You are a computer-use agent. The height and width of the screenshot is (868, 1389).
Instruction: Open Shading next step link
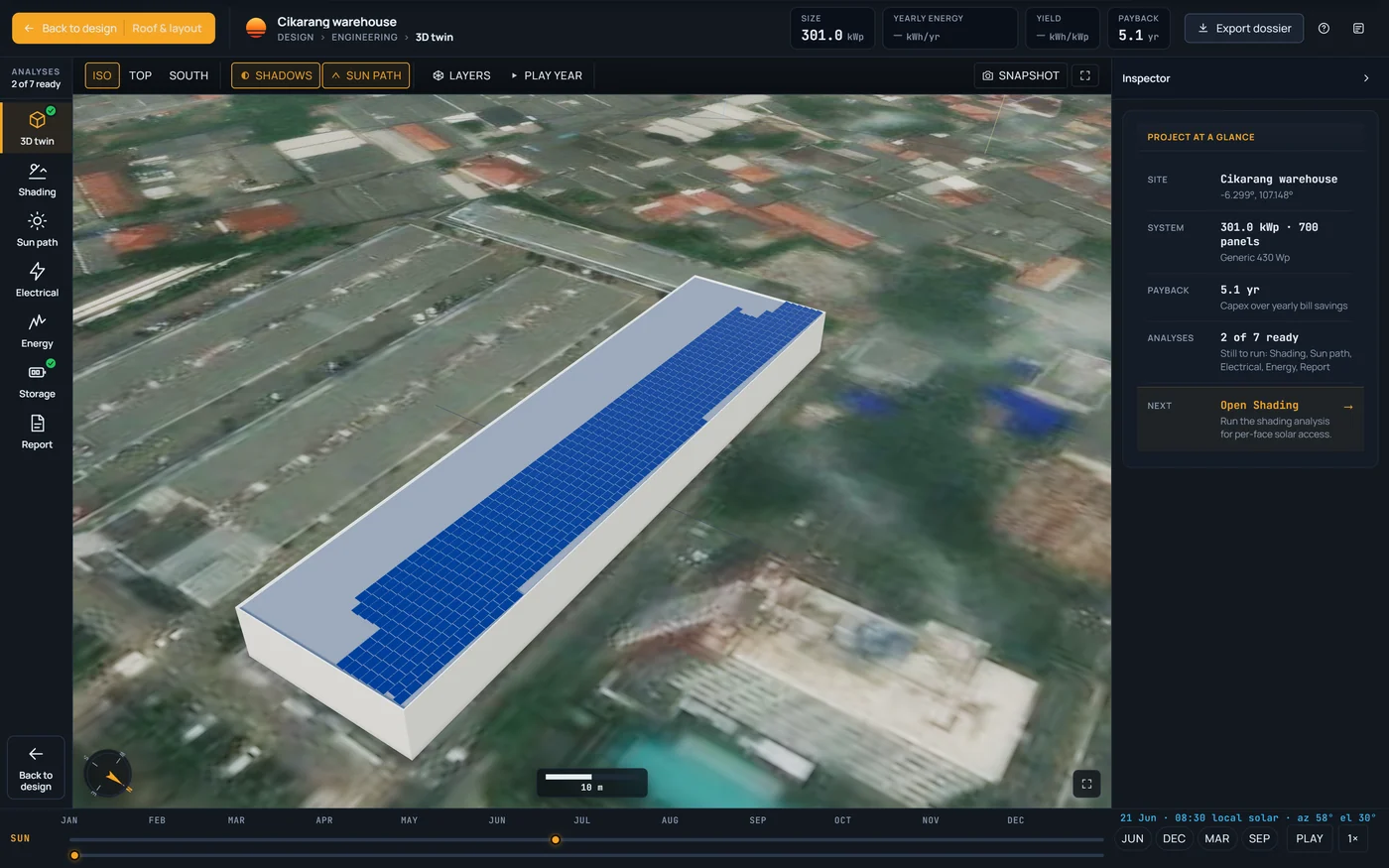tap(1250, 420)
